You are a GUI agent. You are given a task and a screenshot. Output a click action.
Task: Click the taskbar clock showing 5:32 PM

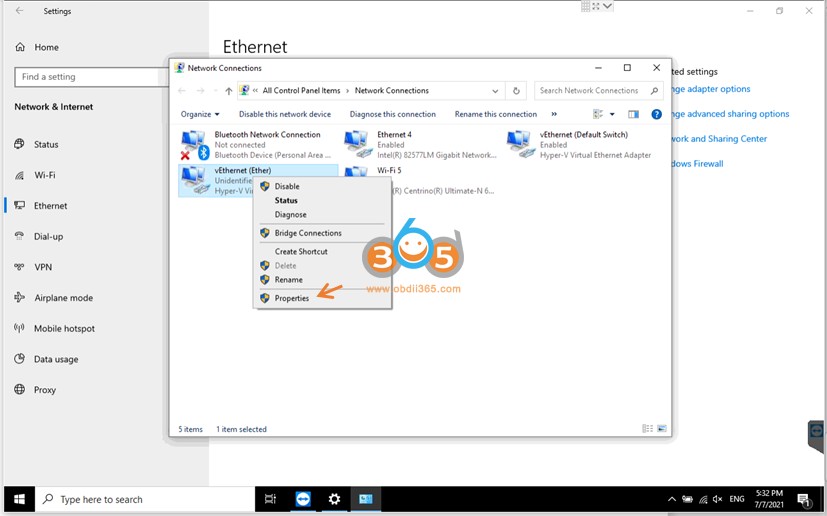(x=769, y=499)
